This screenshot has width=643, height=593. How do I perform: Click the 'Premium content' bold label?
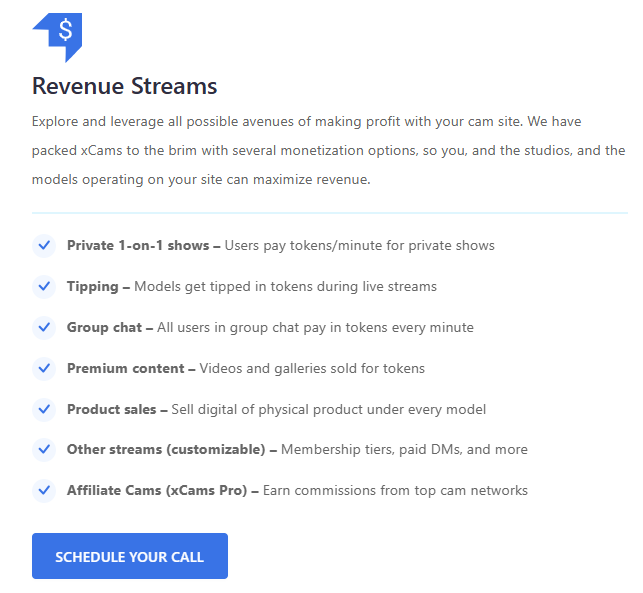click(x=126, y=368)
